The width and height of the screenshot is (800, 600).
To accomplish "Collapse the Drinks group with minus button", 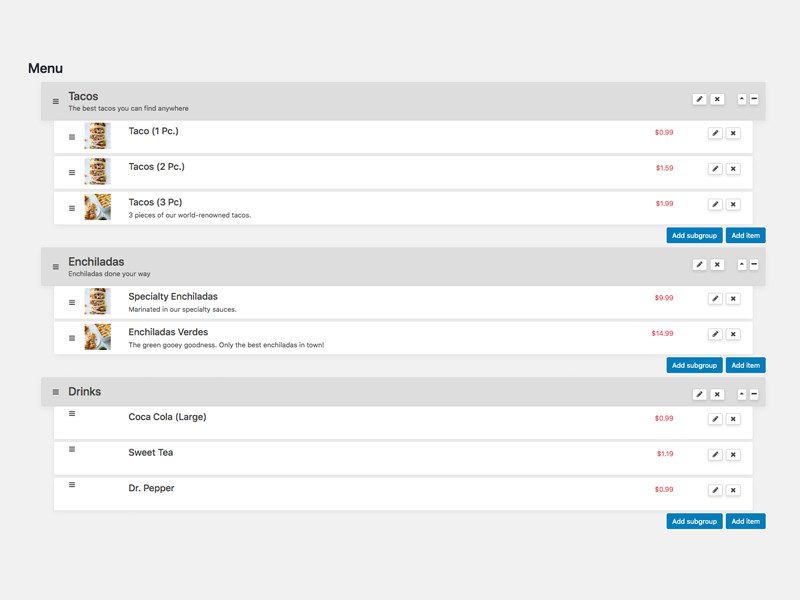I will [x=754, y=394].
